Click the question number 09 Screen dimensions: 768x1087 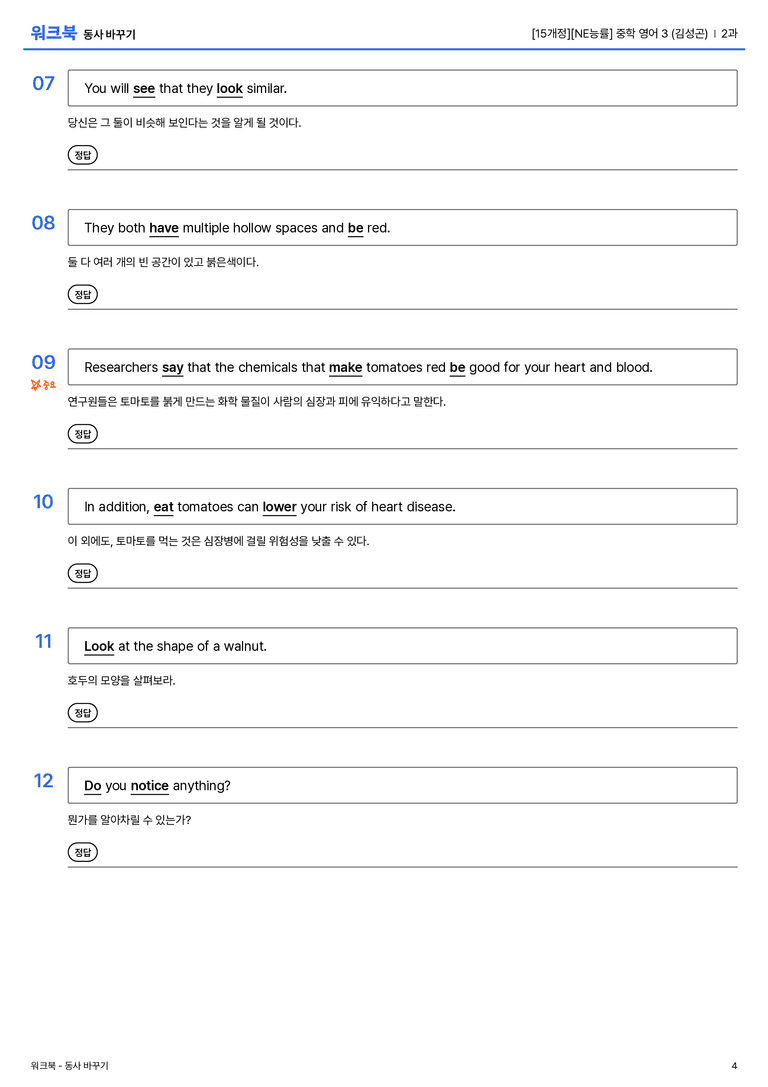tap(44, 363)
